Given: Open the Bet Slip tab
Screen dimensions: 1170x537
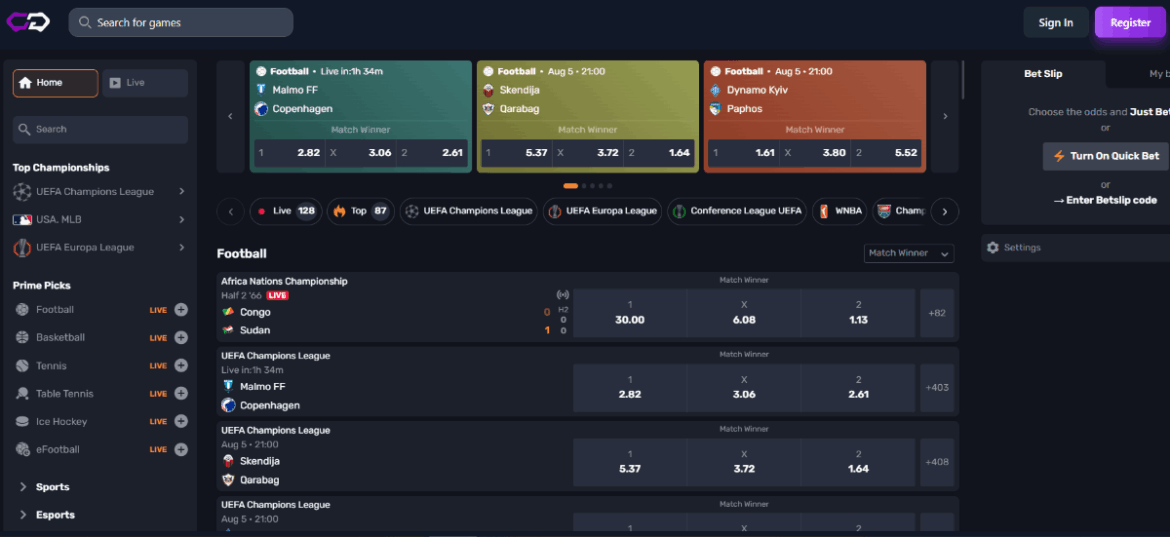Looking at the screenshot, I should (x=1043, y=74).
